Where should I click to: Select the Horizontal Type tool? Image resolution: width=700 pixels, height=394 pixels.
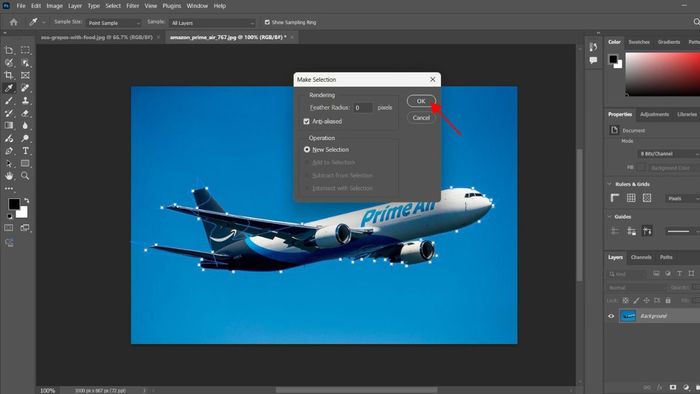click(25, 151)
